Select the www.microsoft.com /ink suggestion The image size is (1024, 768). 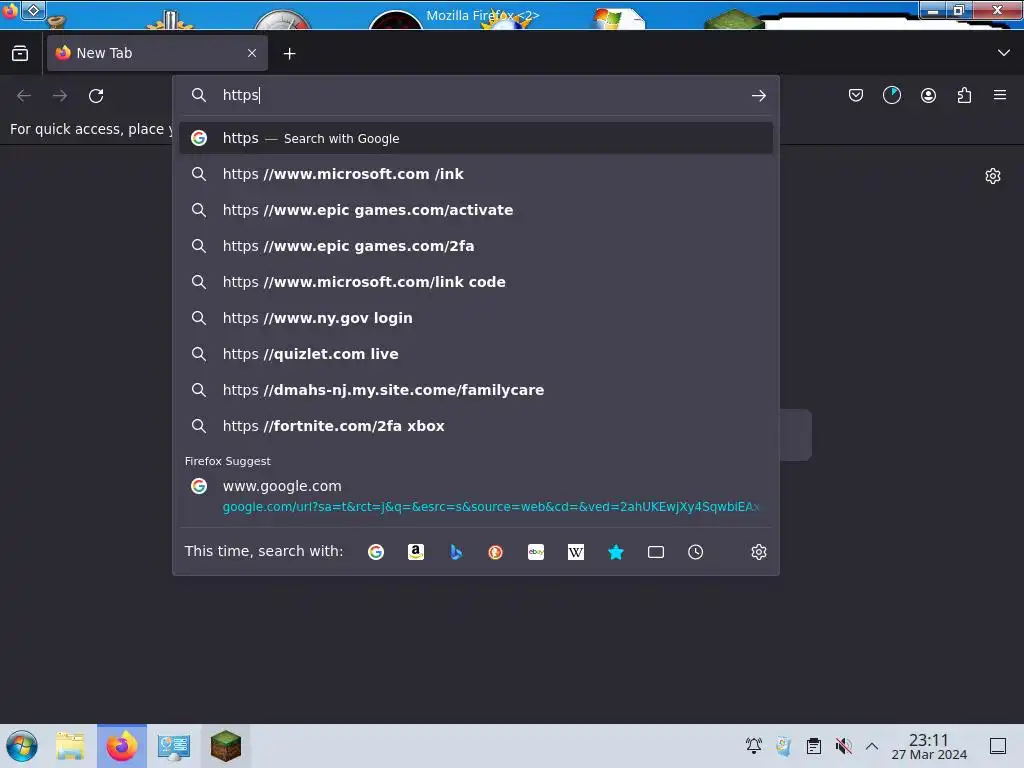coord(476,174)
